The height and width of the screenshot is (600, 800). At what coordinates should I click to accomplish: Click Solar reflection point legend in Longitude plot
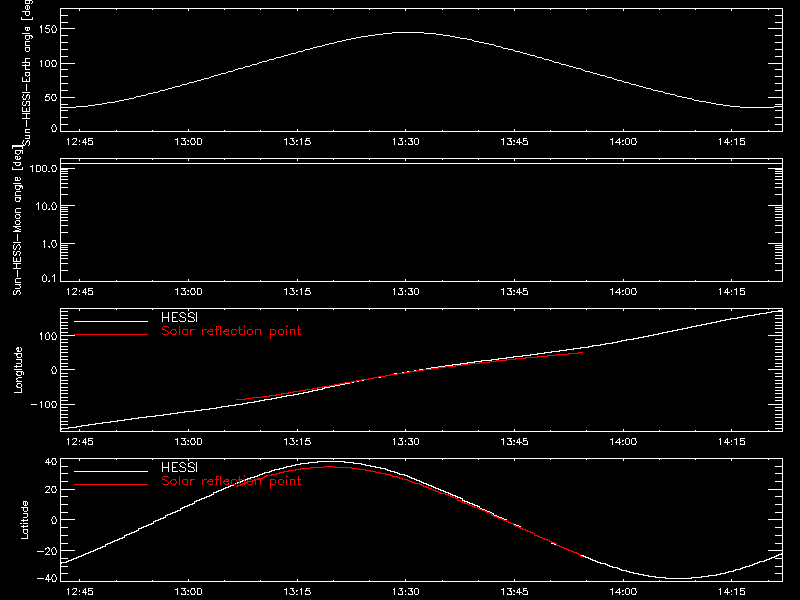click(231, 331)
